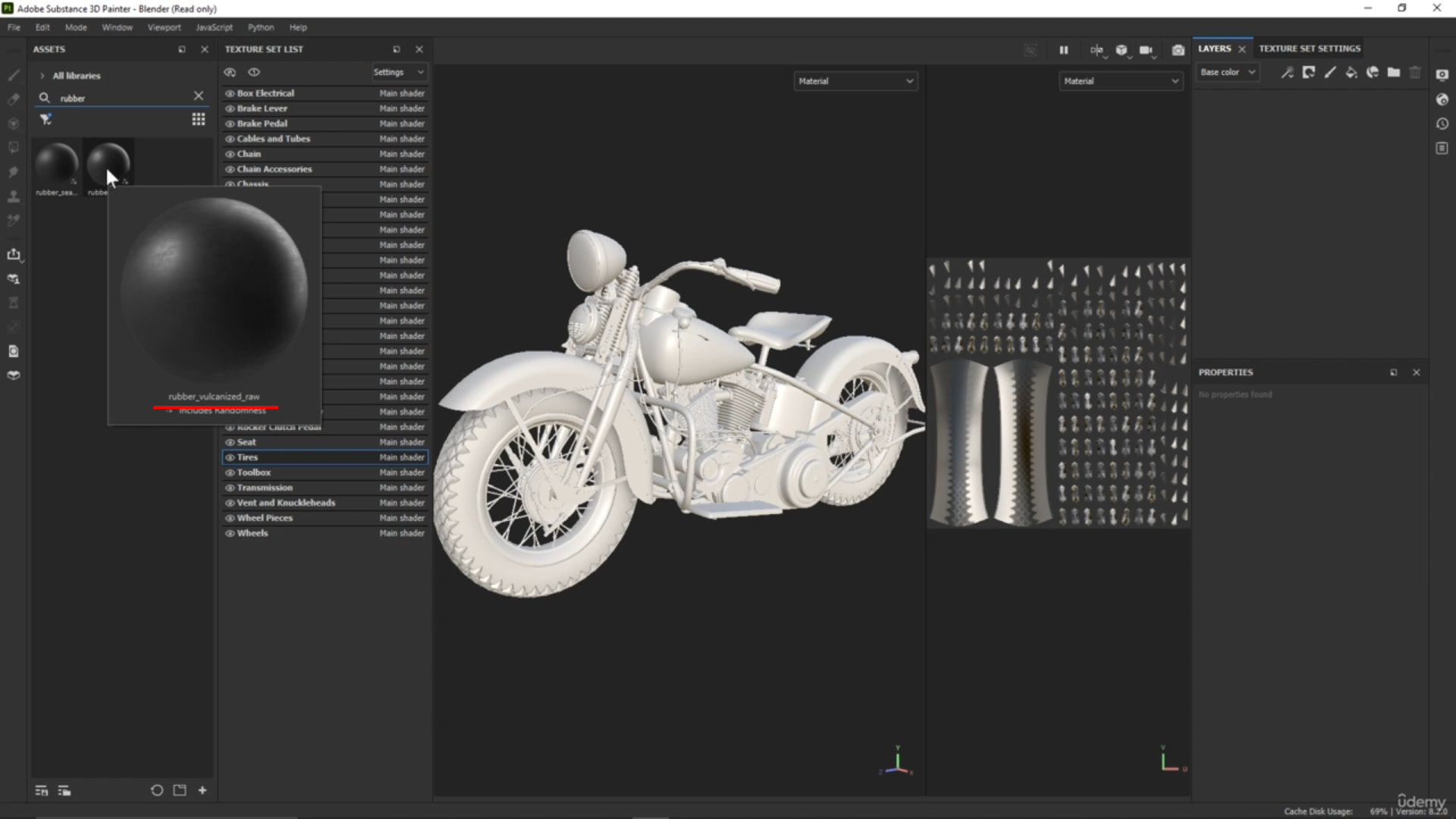This screenshot has height=819, width=1456.
Task: Open the Base color channel dropdown
Action: 1228,72
